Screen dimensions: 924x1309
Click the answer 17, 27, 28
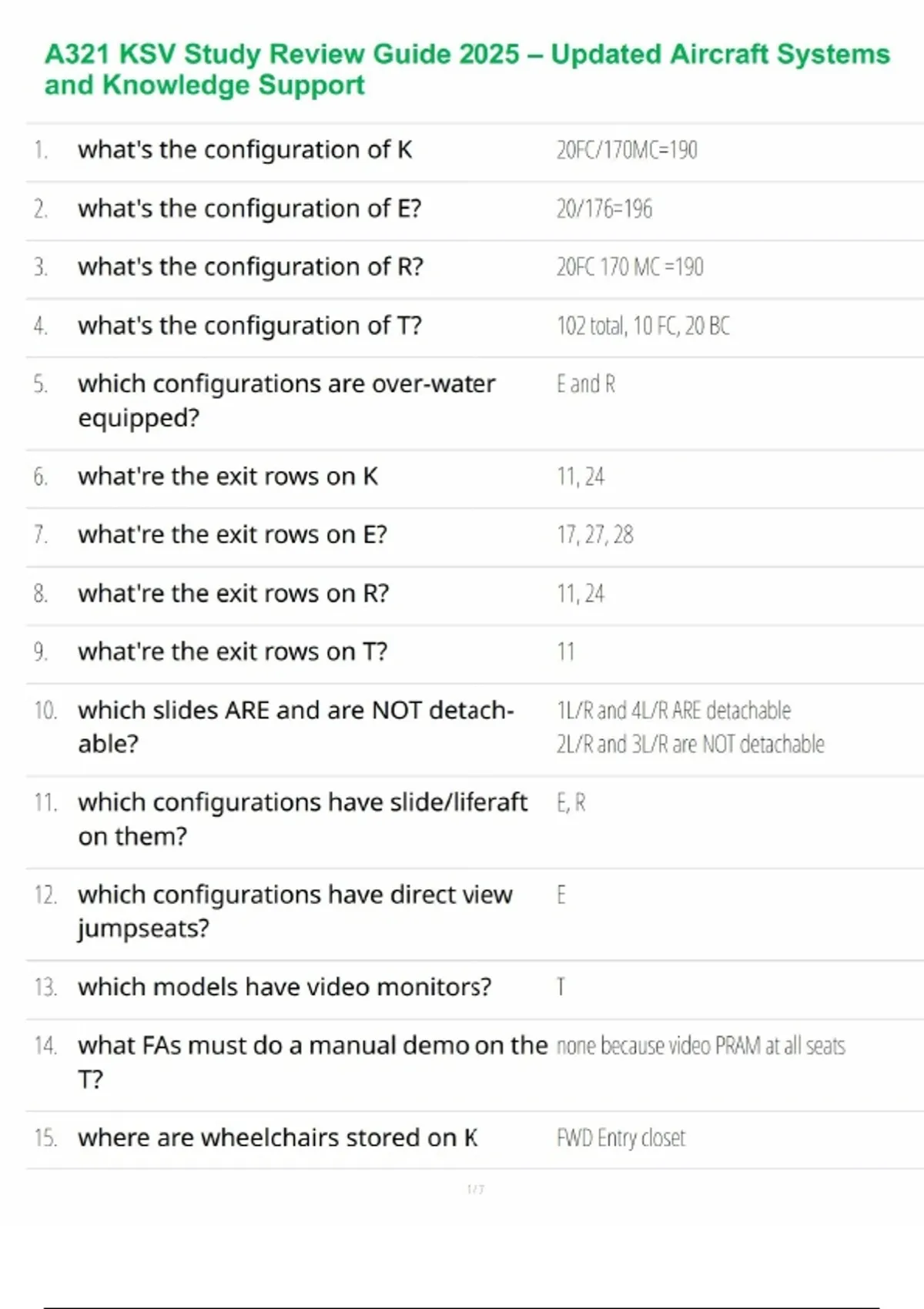pos(595,534)
